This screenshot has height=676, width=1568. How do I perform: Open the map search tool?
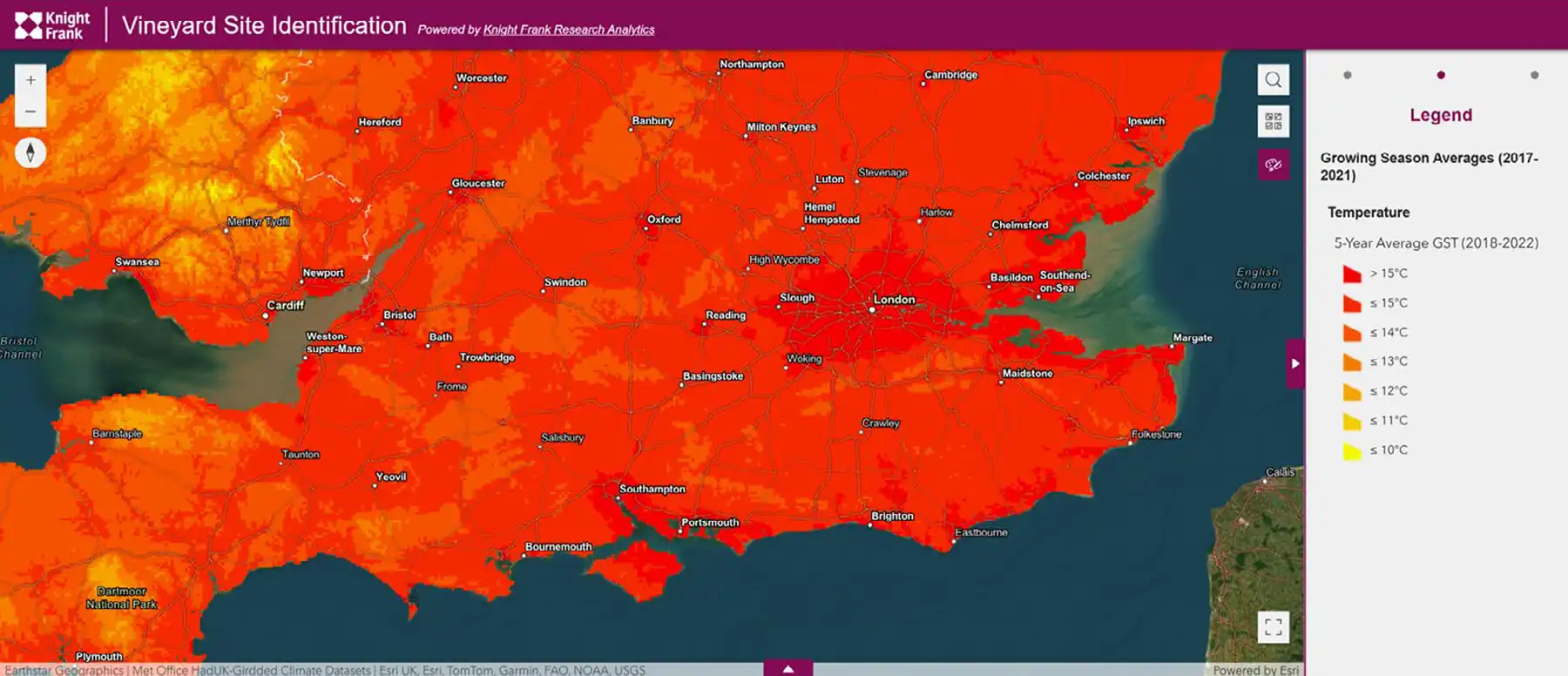click(1274, 80)
